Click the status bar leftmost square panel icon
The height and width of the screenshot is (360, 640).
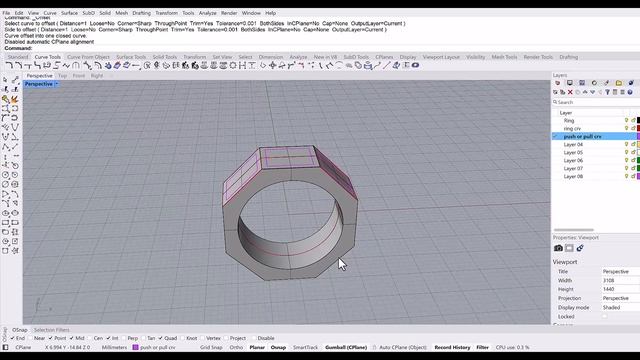point(5,347)
